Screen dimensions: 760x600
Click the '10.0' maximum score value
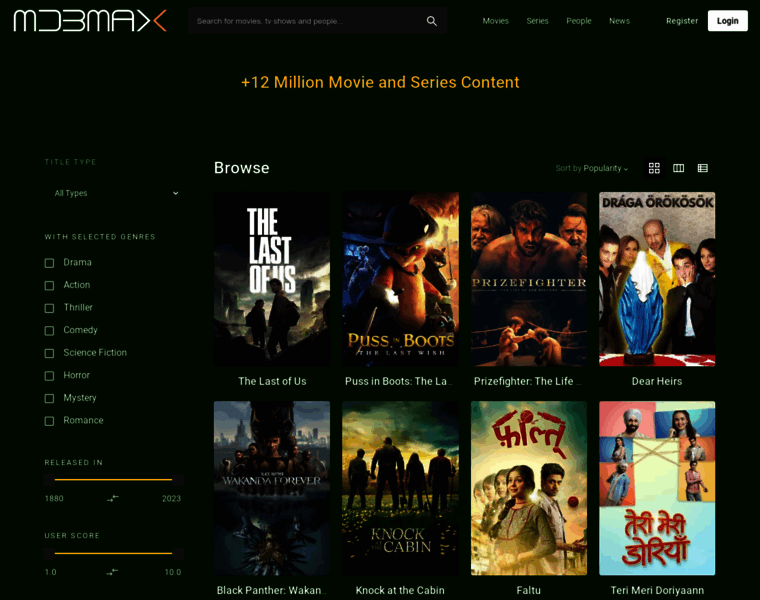pos(173,572)
